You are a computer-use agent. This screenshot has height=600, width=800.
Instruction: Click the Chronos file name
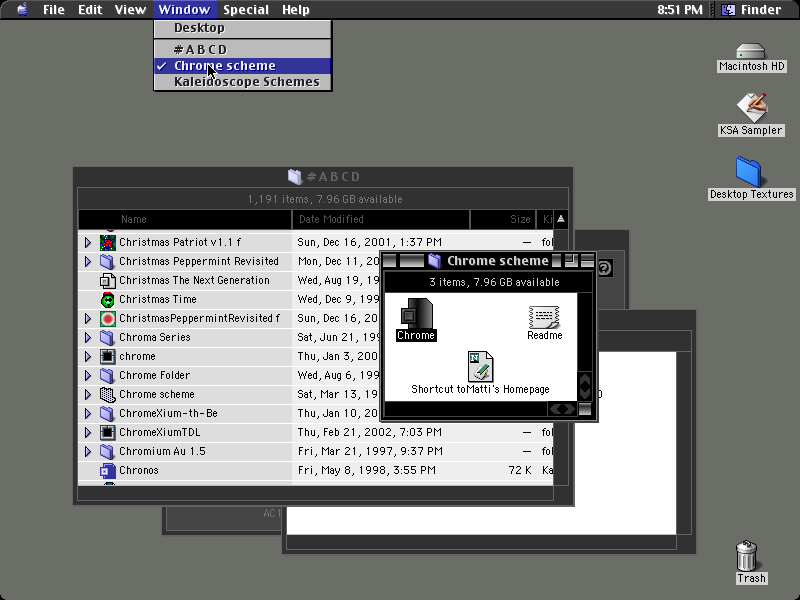(x=139, y=470)
